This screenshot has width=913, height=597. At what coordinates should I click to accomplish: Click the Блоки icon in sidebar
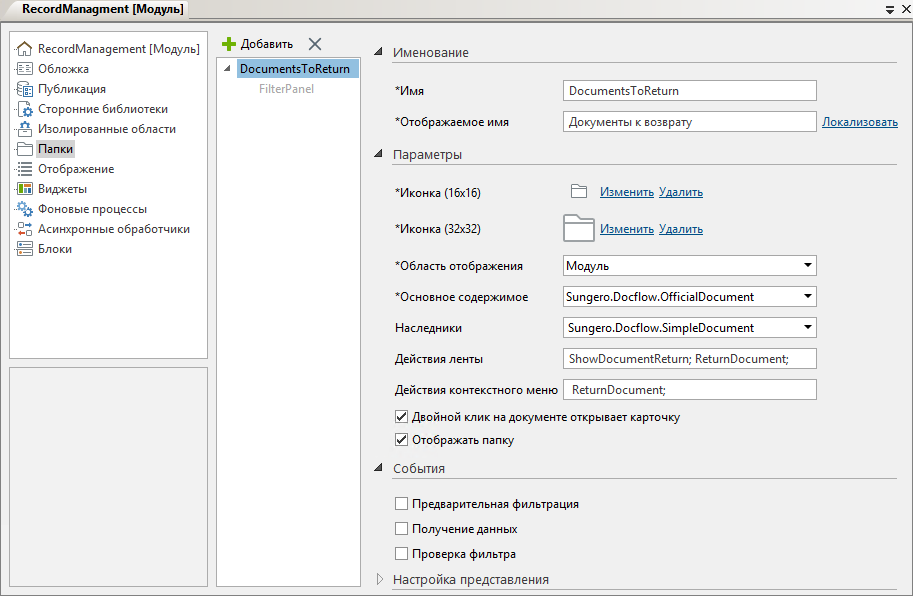coord(25,249)
